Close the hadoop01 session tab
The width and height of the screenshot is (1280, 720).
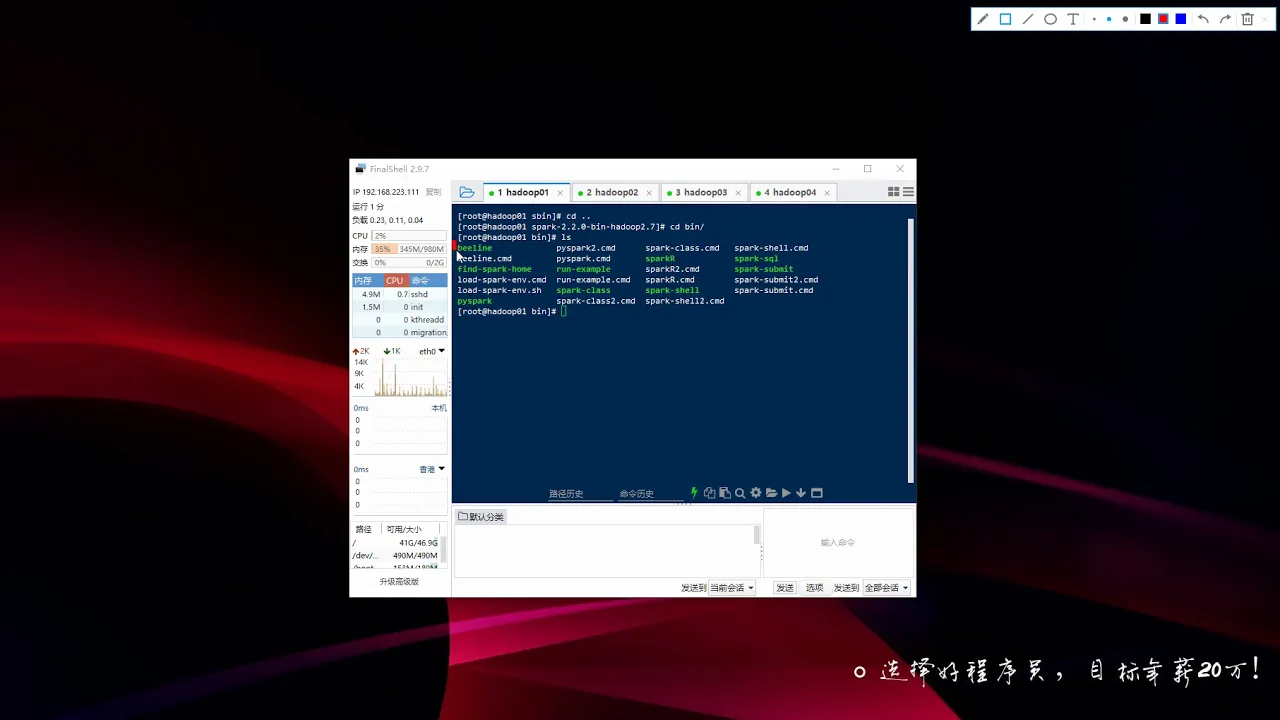click(x=560, y=192)
